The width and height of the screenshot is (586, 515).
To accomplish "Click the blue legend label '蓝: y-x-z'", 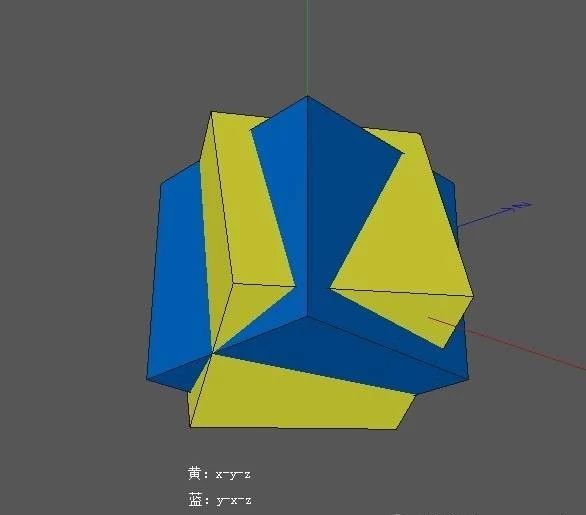I will (220, 500).
